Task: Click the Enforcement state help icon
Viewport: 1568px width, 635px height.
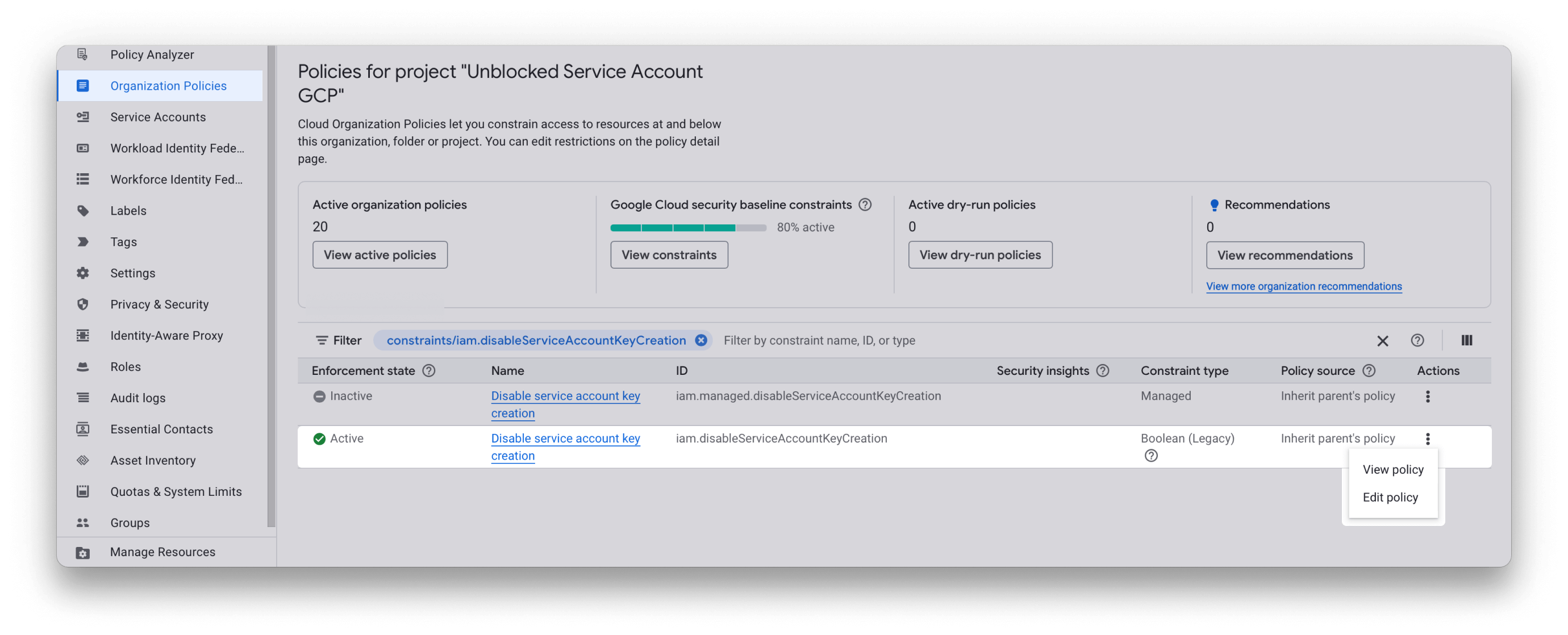Action: pyautogui.click(x=428, y=371)
